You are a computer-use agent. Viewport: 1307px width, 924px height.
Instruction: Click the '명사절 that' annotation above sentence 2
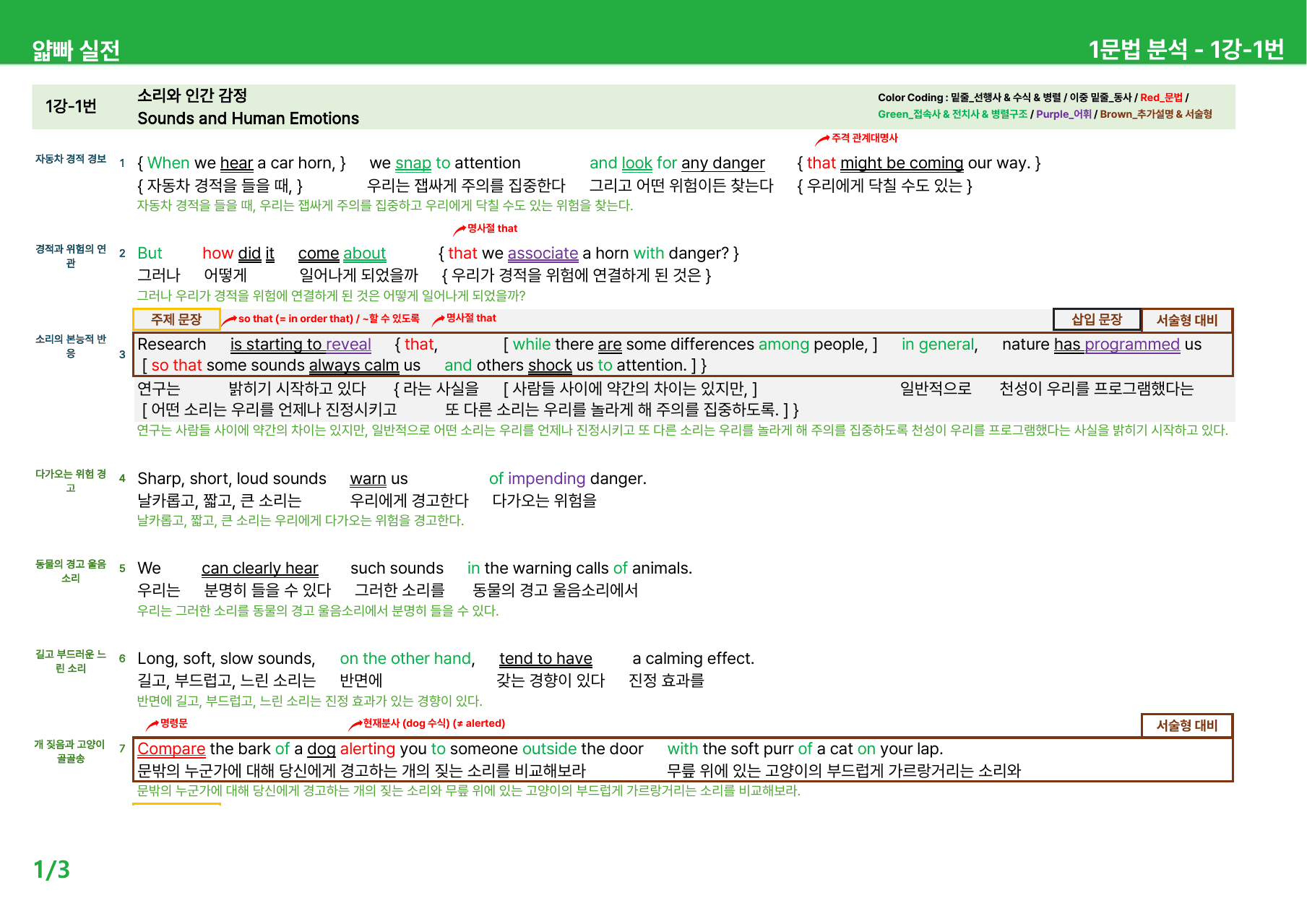pyautogui.click(x=492, y=228)
